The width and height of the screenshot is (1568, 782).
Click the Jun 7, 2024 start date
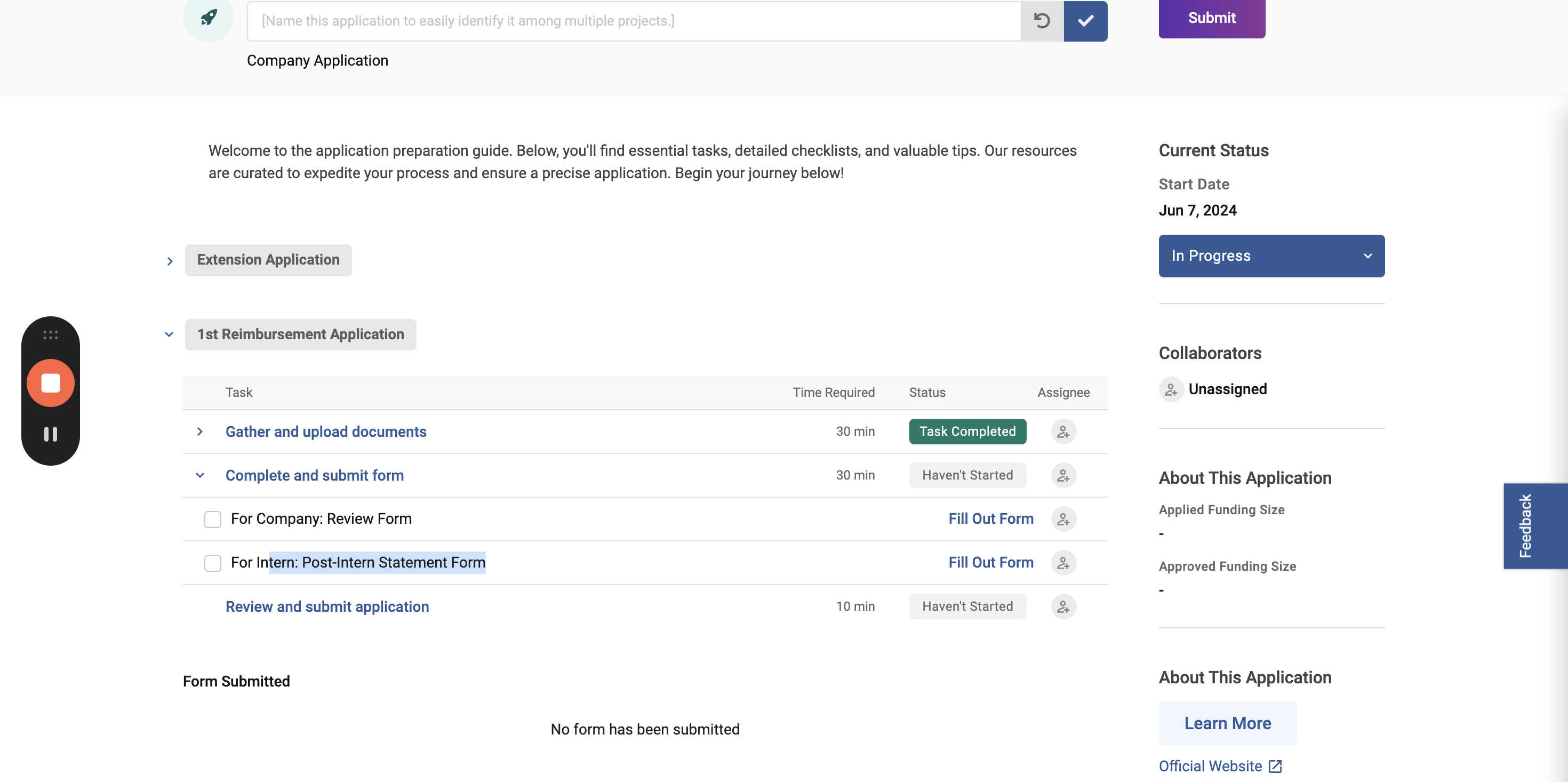(x=1197, y=211)
